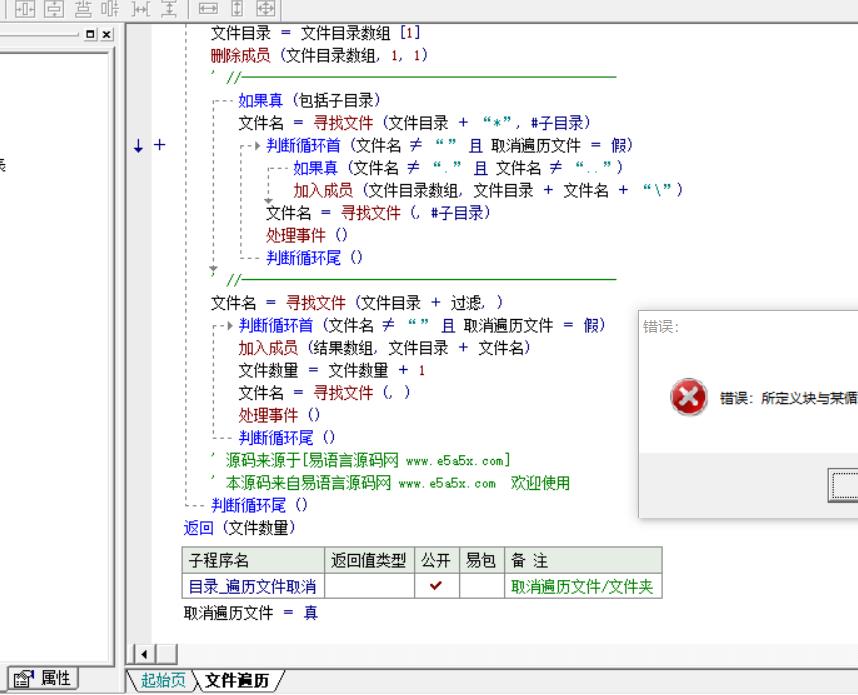This screenshot has height=695, width=858.
Task: Click the 返回值类型 column header
Action: (x=369, y=560)
